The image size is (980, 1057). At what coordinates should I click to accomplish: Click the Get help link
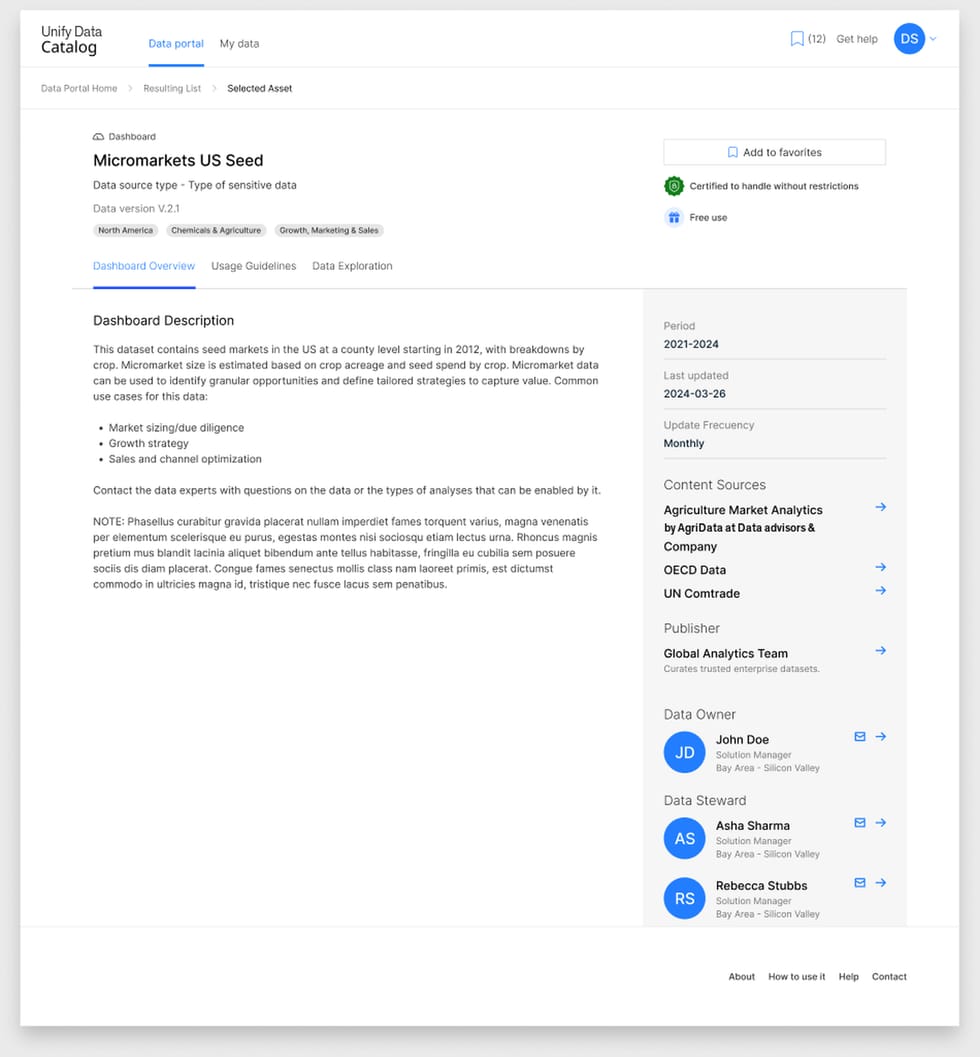click(857, 39)
